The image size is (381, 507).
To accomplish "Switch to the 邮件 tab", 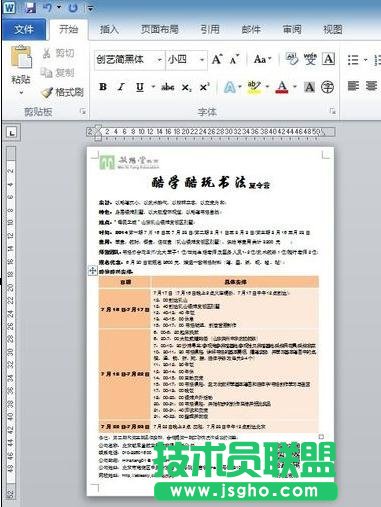I will coord(251,30).
